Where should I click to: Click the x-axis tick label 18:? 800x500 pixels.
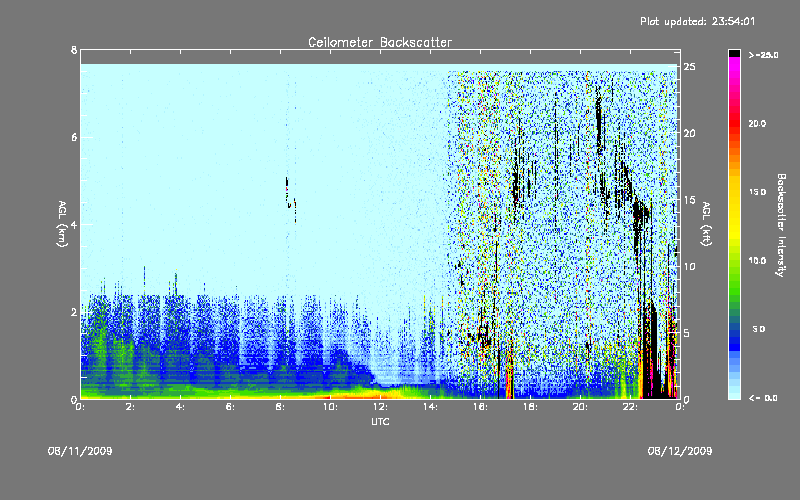530,407
